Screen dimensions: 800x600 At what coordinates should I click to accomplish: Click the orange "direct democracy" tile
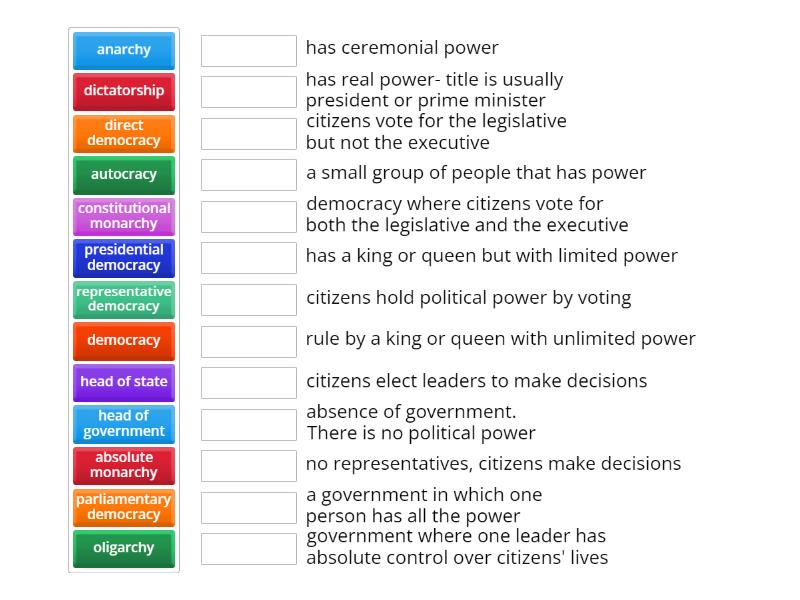pos(123,133)
